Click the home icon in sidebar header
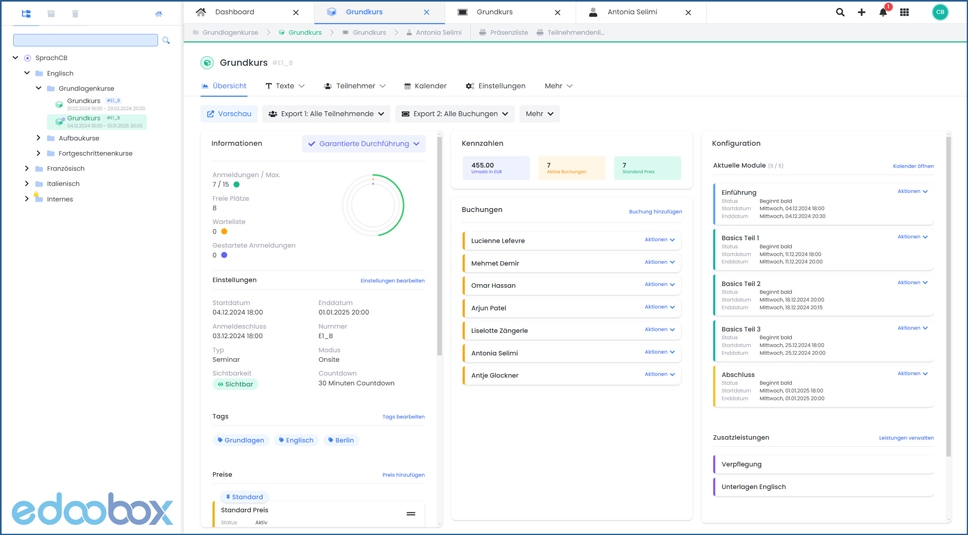968x535 pixels. click(x=159, y=14)
